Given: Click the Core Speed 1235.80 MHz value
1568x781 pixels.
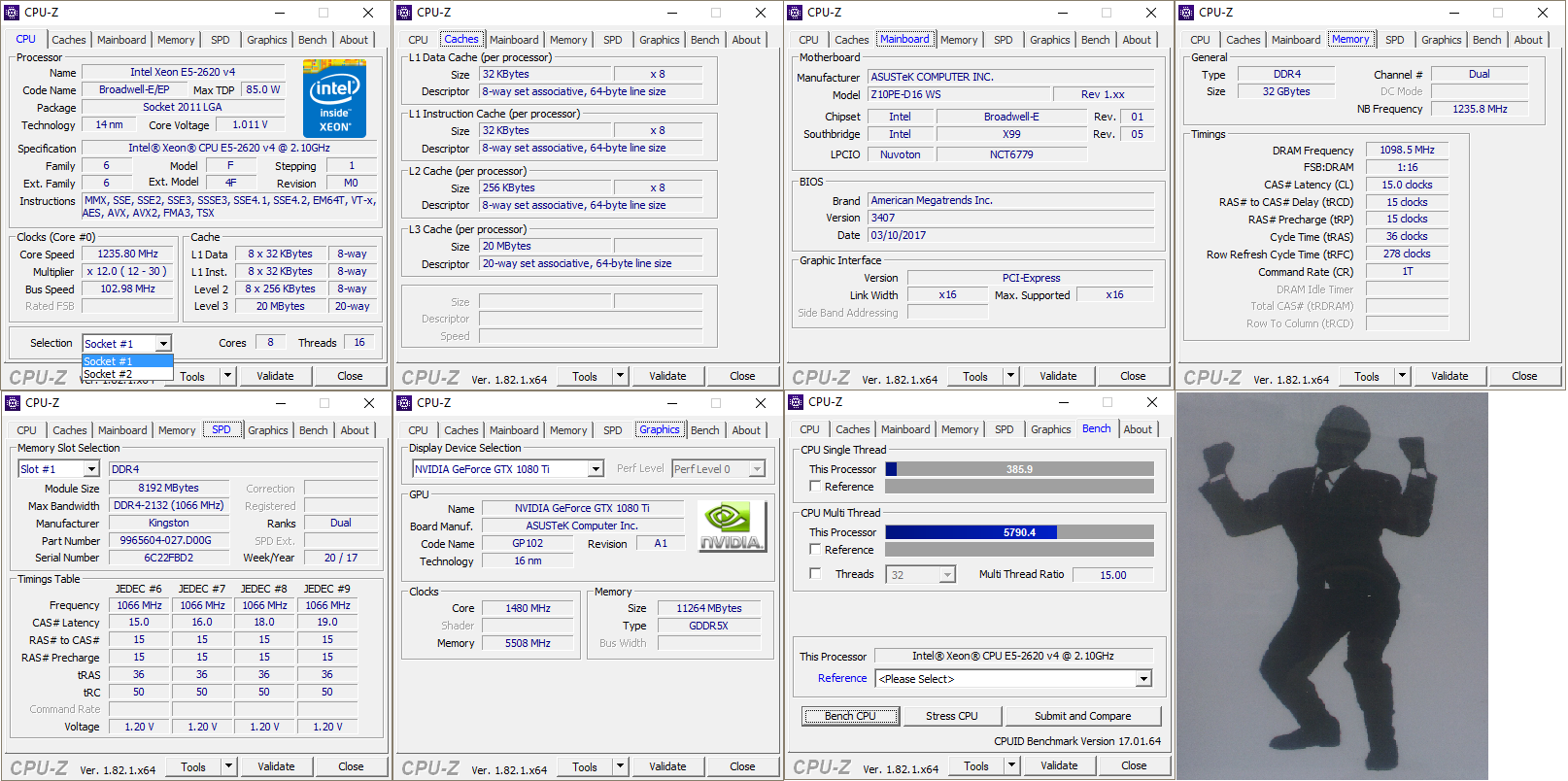Looking at the screenshot, I should pyautogui.click(x=128, y=255).
